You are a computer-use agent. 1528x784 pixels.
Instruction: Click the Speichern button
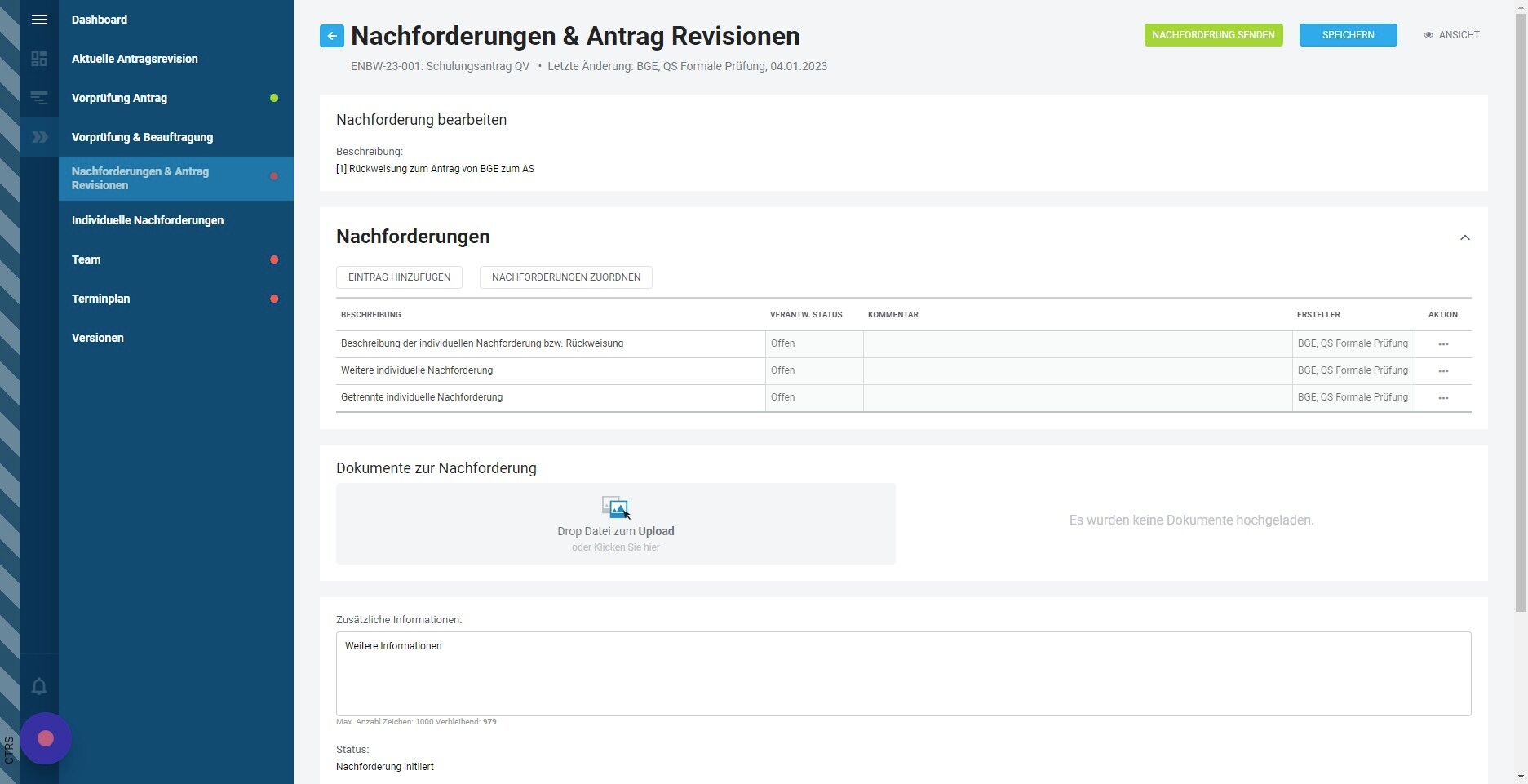coord(1348,35)
